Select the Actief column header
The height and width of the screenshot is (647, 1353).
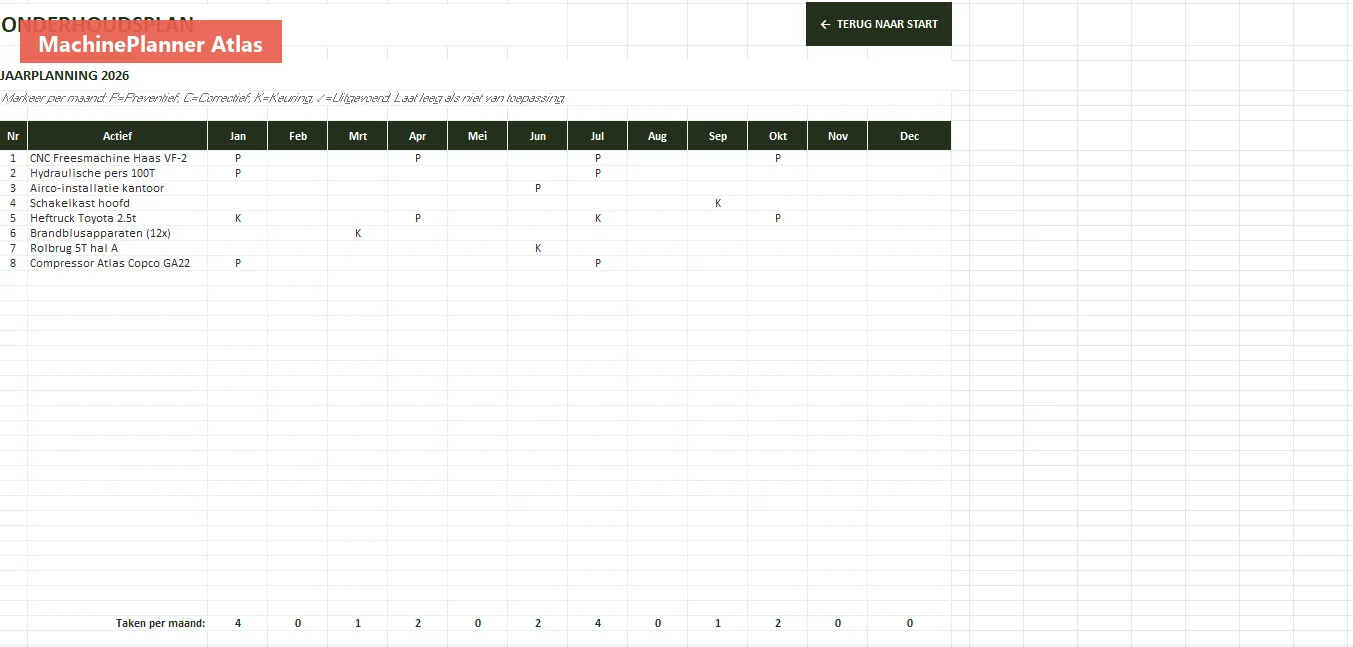(117, 136)
